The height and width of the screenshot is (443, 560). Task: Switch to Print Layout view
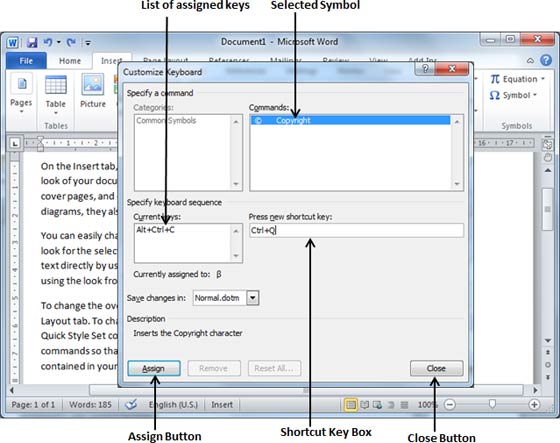351,405
